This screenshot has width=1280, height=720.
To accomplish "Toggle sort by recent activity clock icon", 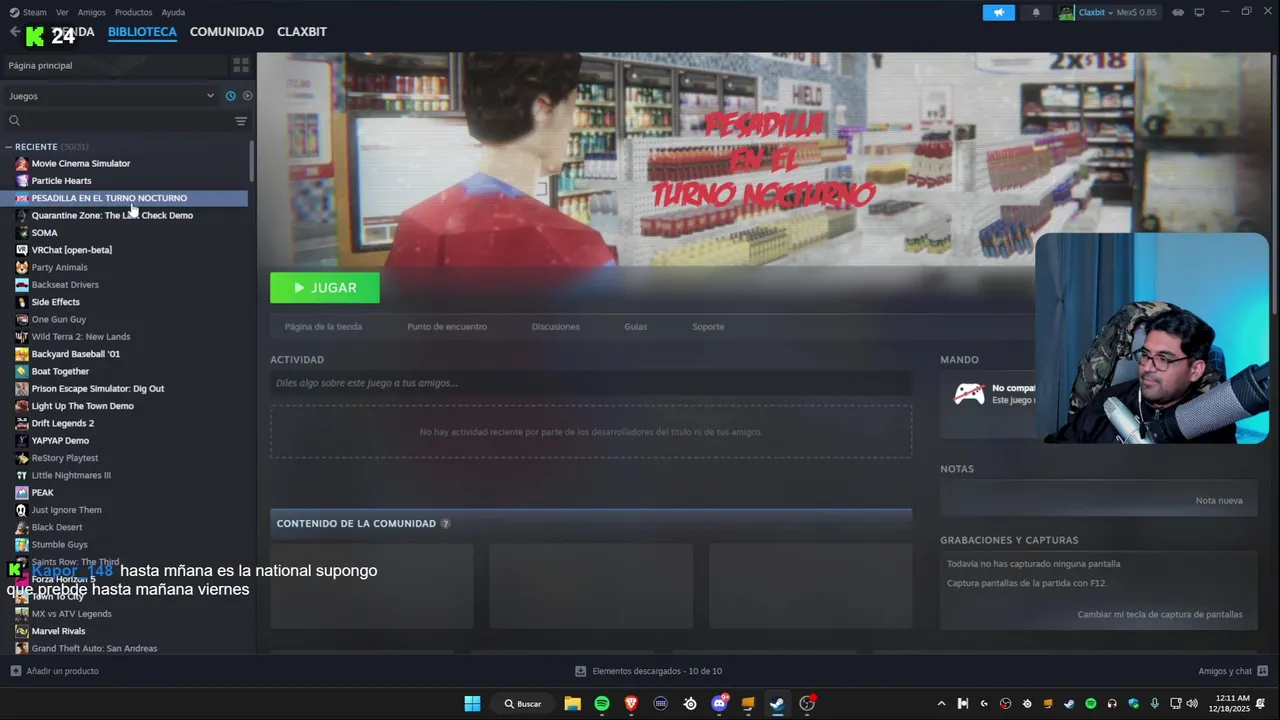I will pos(230,96).
